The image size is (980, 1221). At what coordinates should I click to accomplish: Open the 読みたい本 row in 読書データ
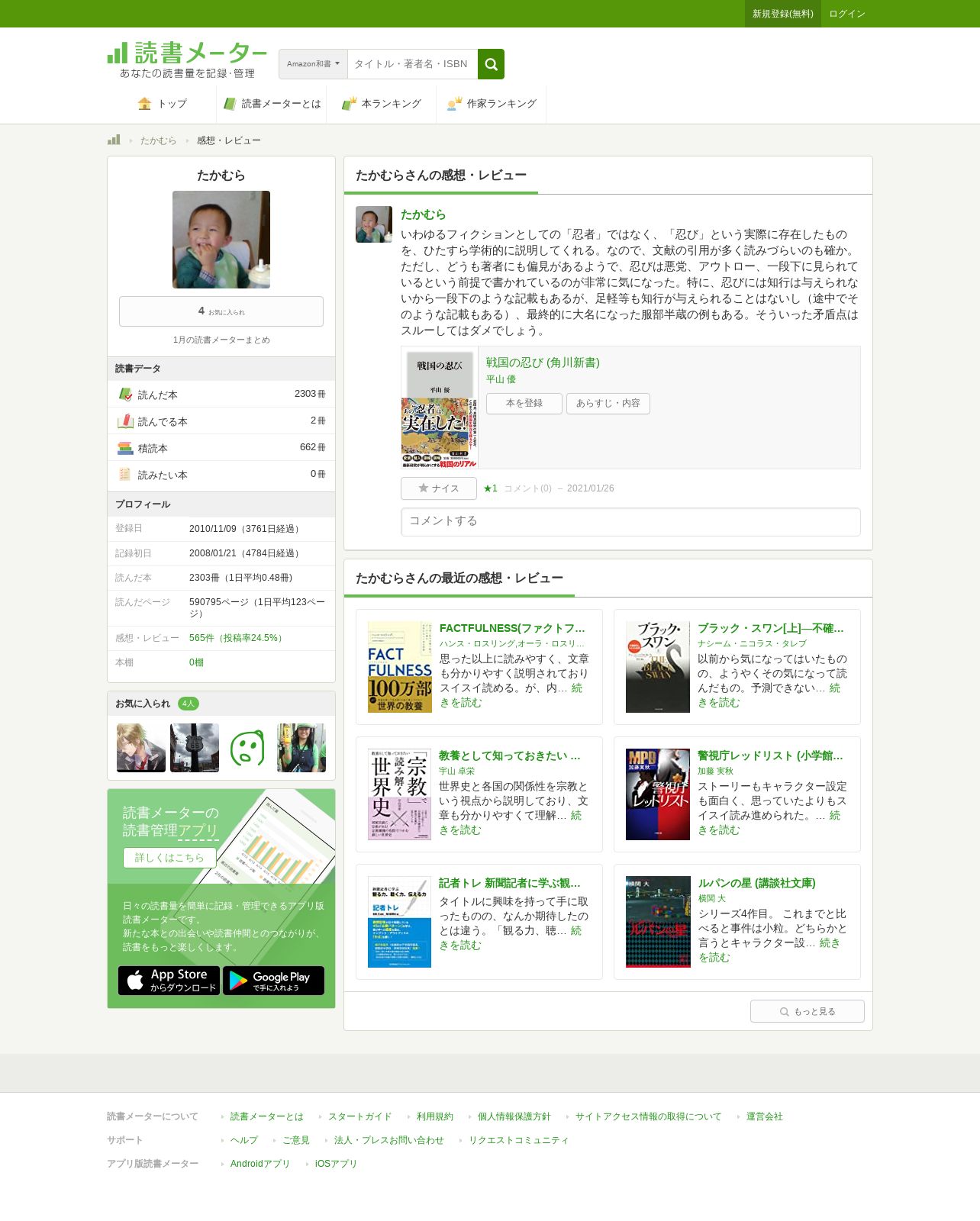click(x=221, y=475)
